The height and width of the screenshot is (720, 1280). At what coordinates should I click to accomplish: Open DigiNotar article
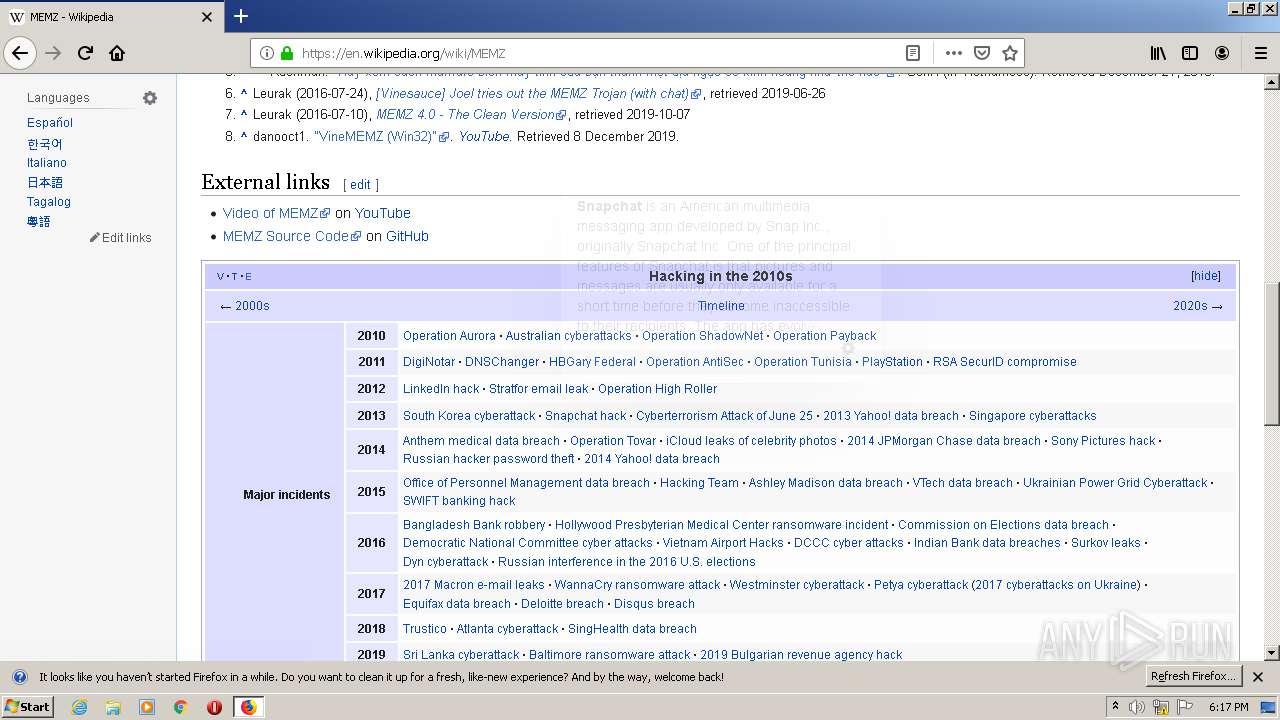click(429, 362)
